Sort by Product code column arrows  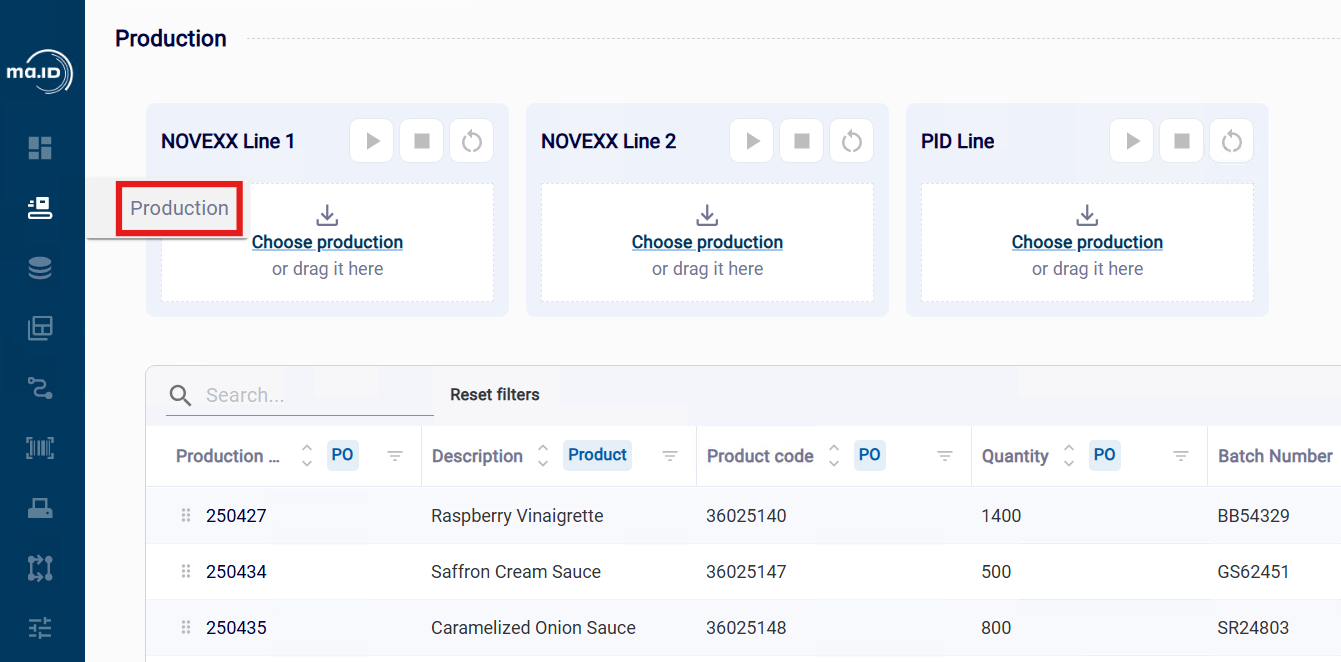click(x=834, y=456)
